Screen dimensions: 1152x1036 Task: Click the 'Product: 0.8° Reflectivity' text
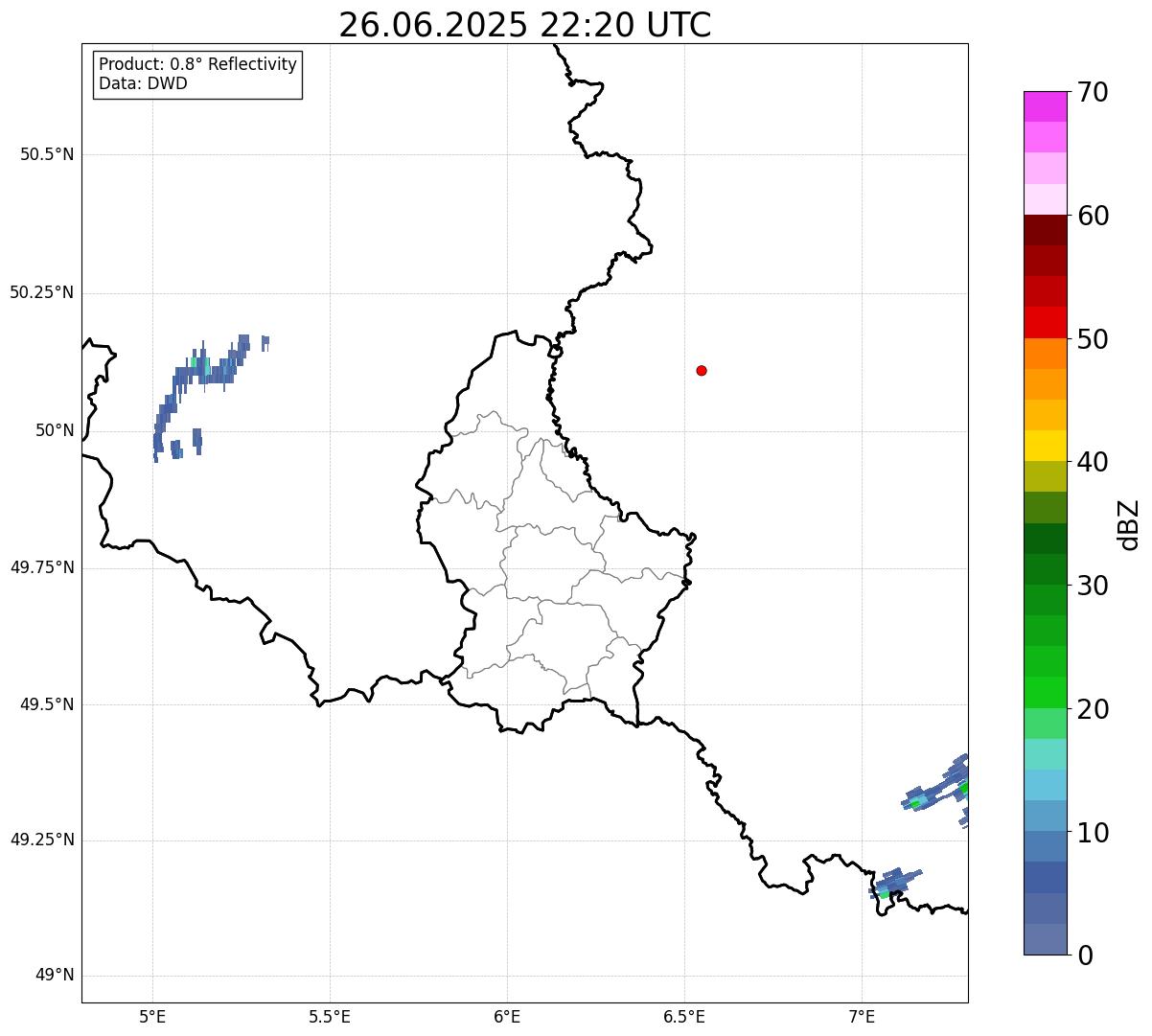[x=198, y=64]
